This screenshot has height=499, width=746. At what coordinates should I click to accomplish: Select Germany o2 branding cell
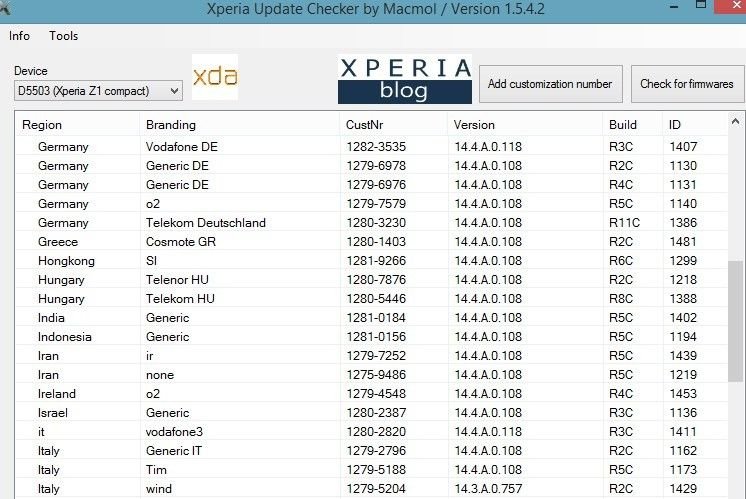click(x=153, y=204)
